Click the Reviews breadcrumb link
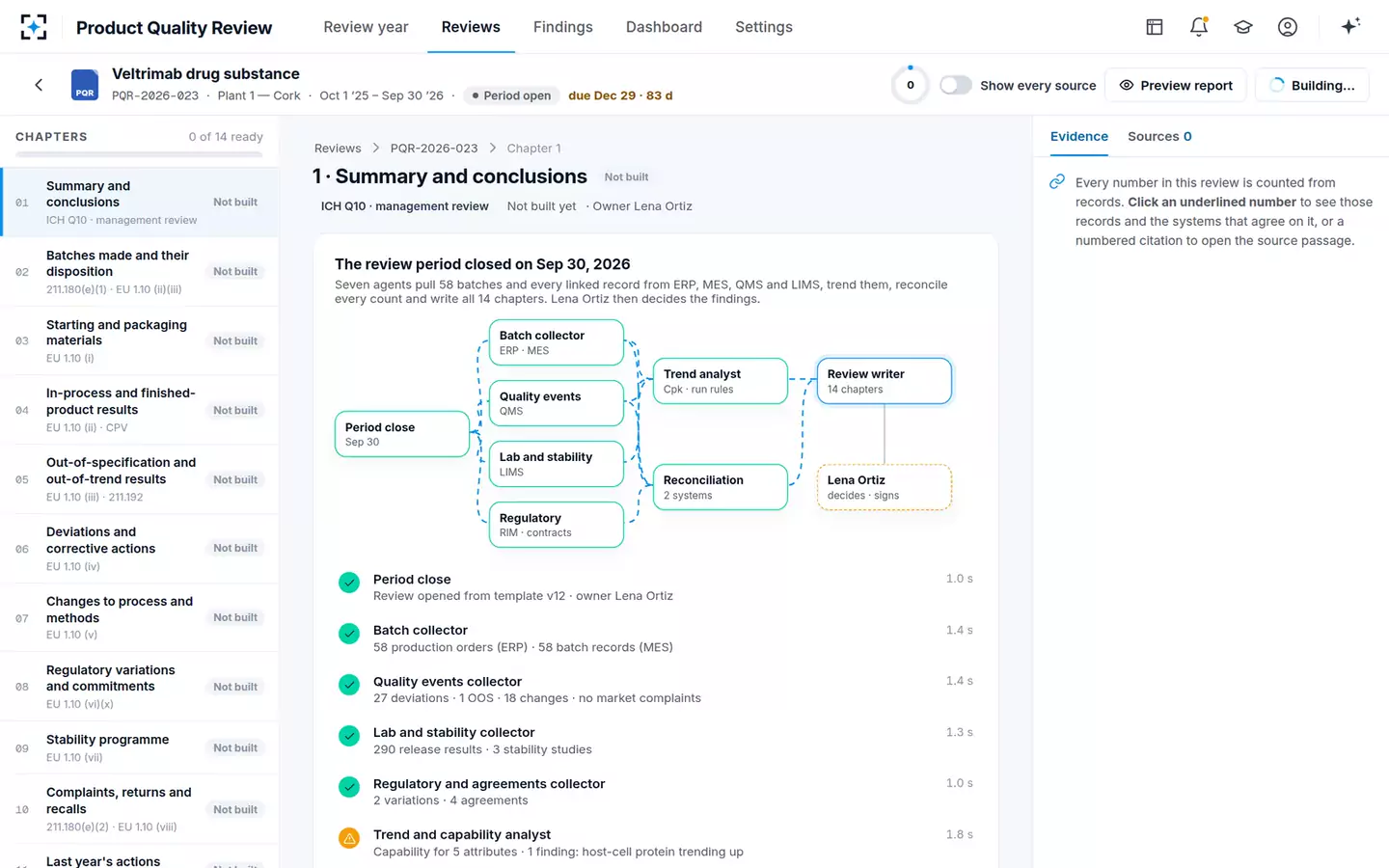This screenshot has width=1389, height=868. click(x=338, y=148)
